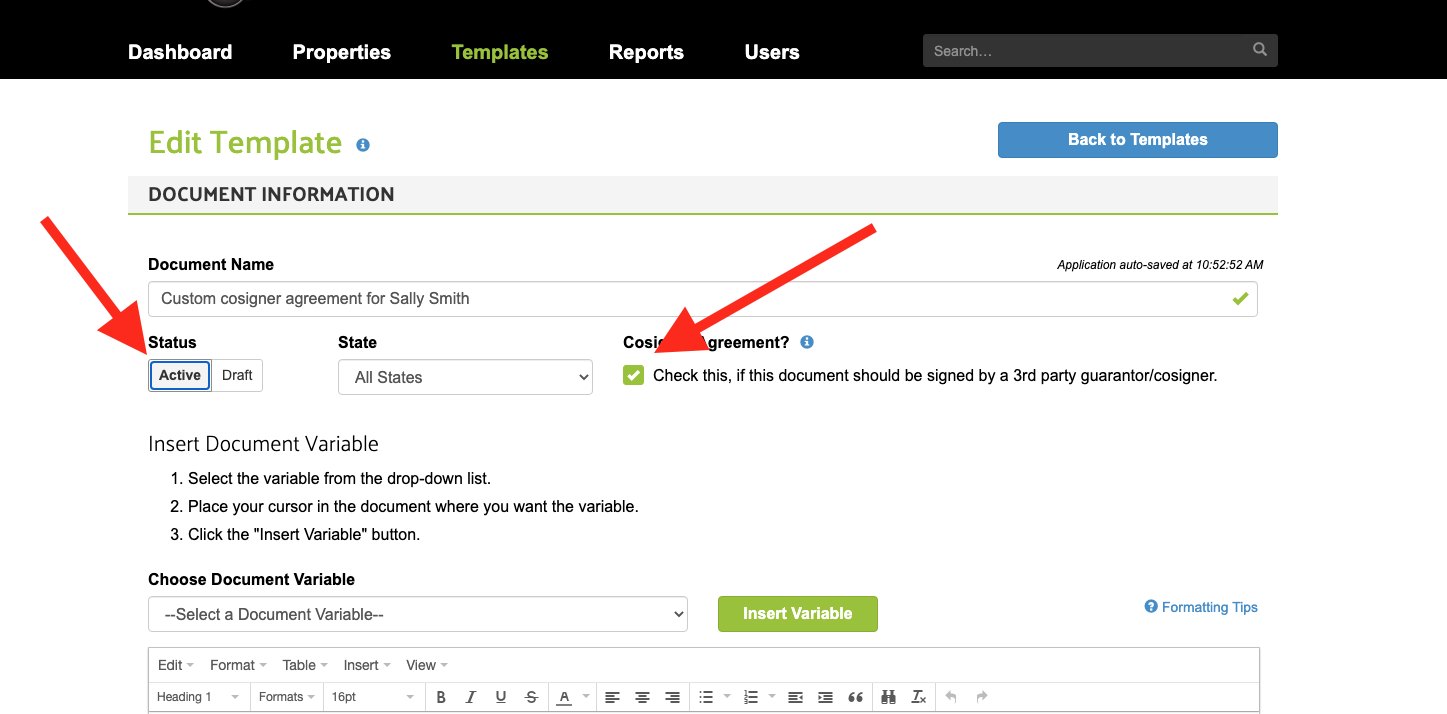Open the Reports tab in navigation
Screen dimensions: 1447x714
pyautogui.click(x=646, y=52)
